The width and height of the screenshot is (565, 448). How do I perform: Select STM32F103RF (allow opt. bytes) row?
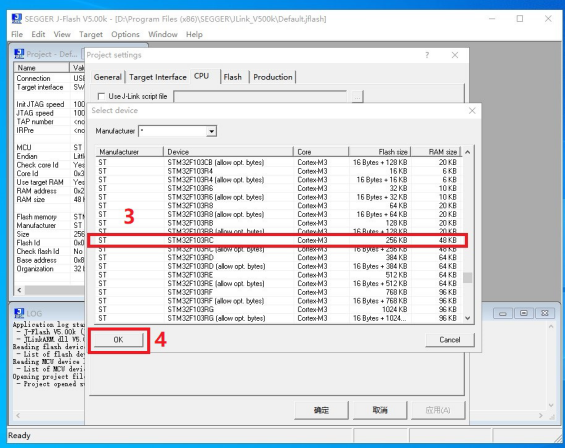click(x=277, y=301)
